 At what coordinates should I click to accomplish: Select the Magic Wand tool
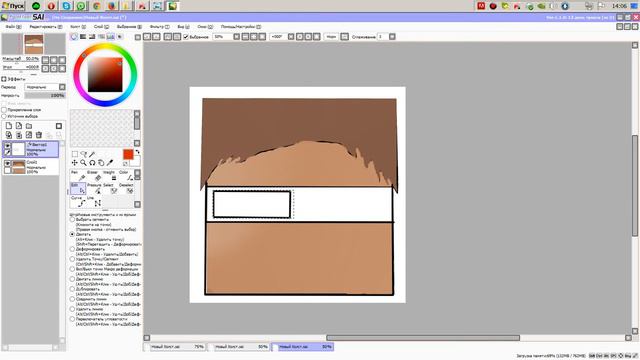click(x=92, y=154)
